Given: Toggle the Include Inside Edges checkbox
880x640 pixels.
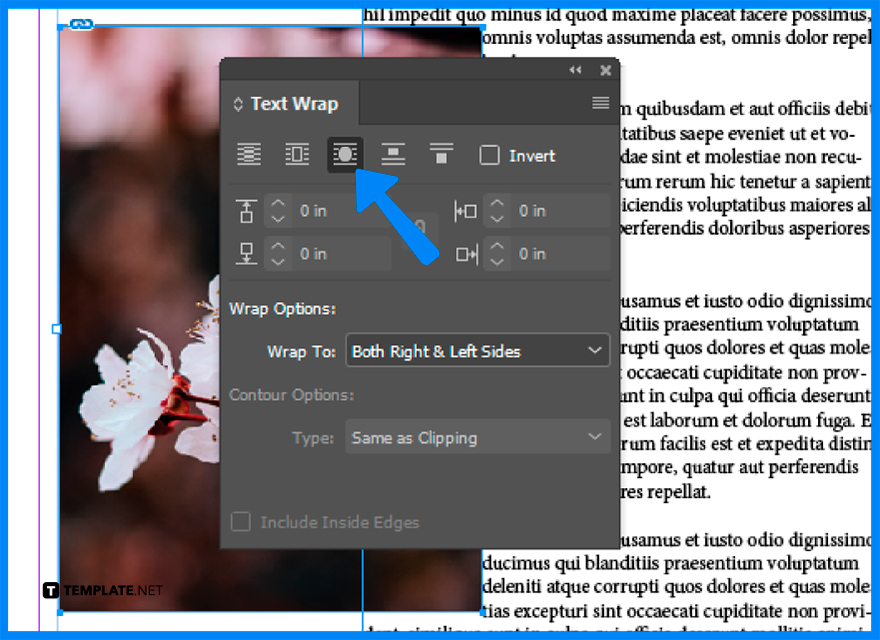Looking at the screenshot, I should pyautogui.click(x=239, y=522).
